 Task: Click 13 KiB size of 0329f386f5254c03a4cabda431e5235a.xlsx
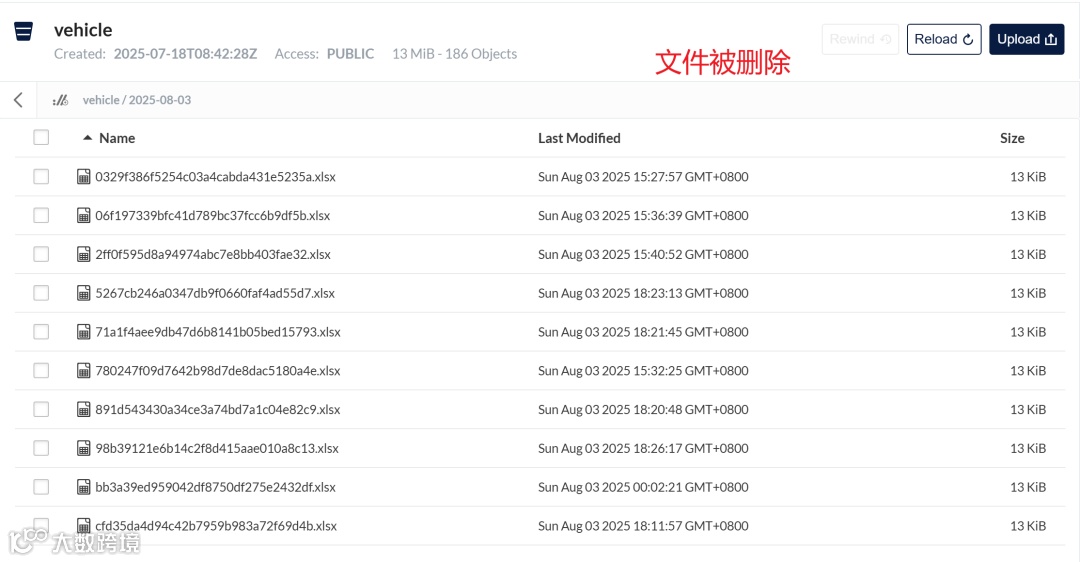[x=1028, y=177]
